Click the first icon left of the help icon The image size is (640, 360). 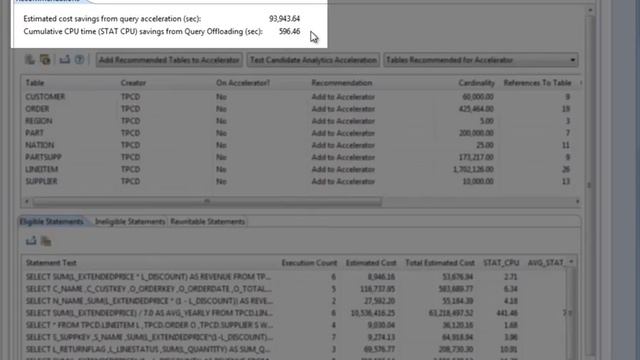point(64,60)
